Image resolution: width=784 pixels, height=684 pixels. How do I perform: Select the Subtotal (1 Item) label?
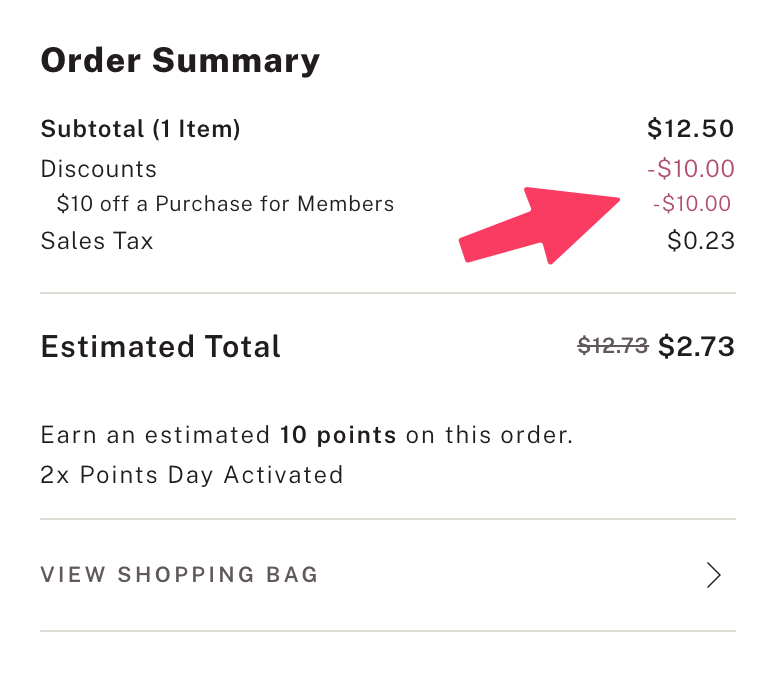(x=140, y=129)
